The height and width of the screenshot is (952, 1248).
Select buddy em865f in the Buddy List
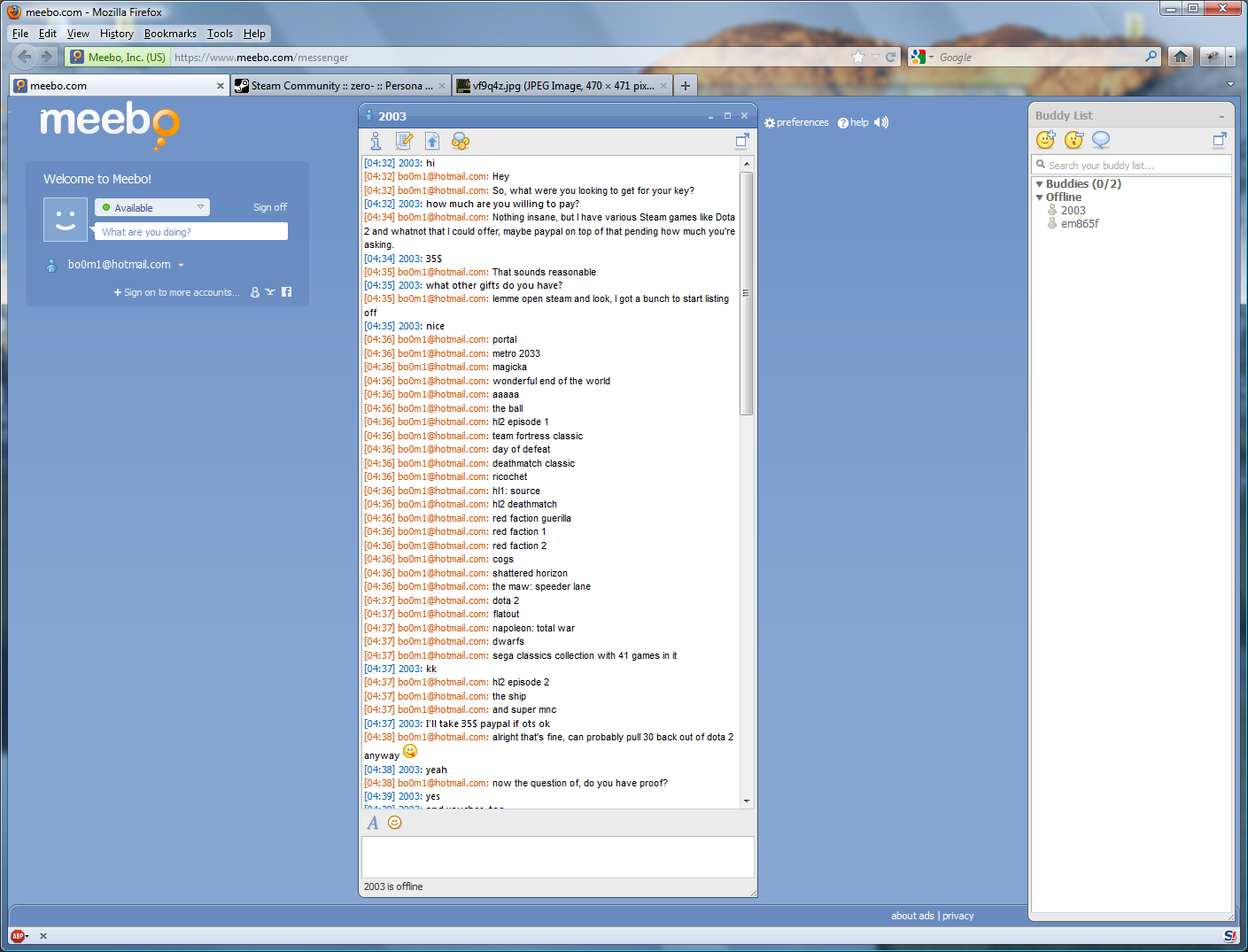tap(1080, 224)
